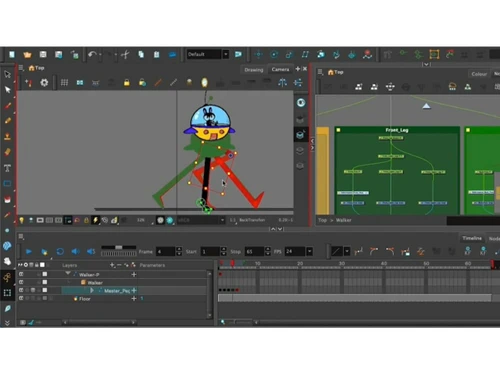Click the Top home breadcrumb in Node view

336,72
